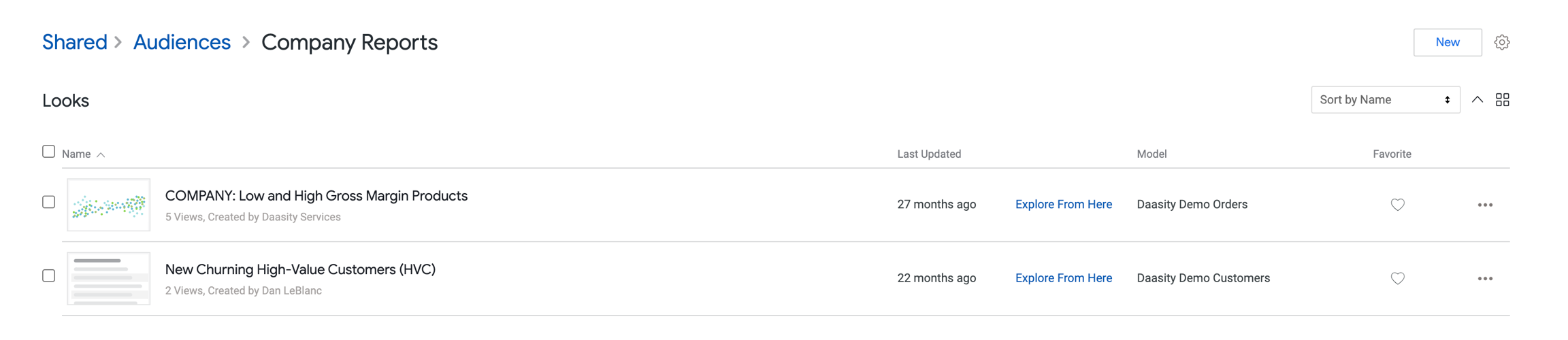
Task: Favorite the Churning High-Value Customers look
Action: pos(1398,278)
